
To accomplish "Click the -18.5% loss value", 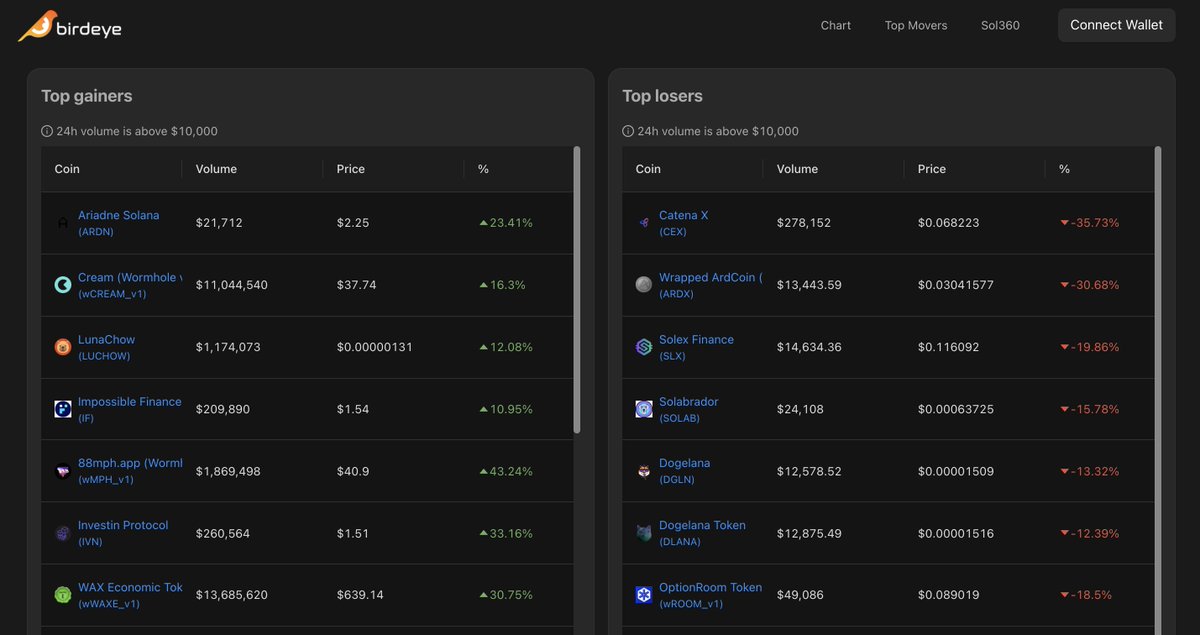I will [1086, 595].
